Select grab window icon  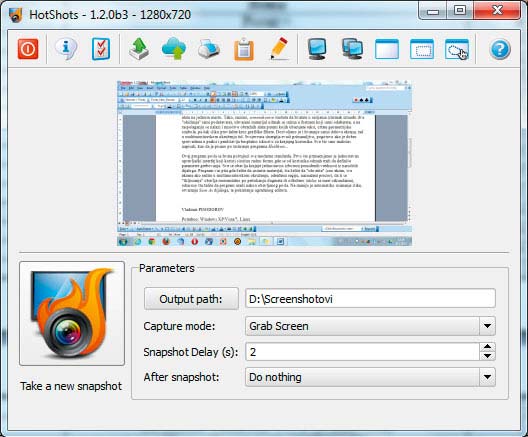pyautogui.click(x=387, y=49)
